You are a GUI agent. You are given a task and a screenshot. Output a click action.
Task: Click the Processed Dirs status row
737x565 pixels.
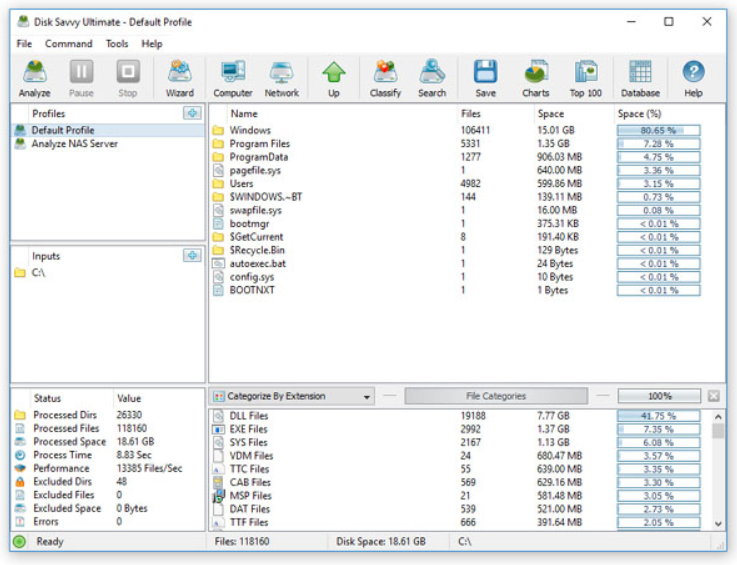108,415
